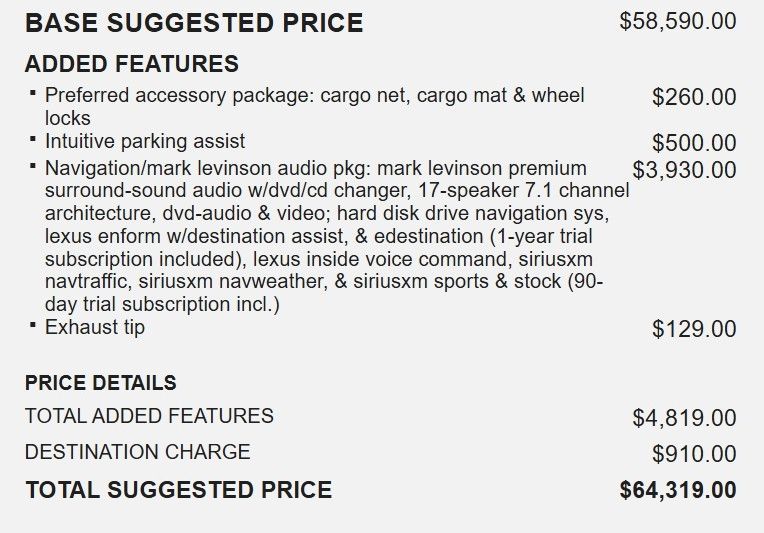Click the BASE SUGGESTED PRICE heading

(x=194, y=23)
